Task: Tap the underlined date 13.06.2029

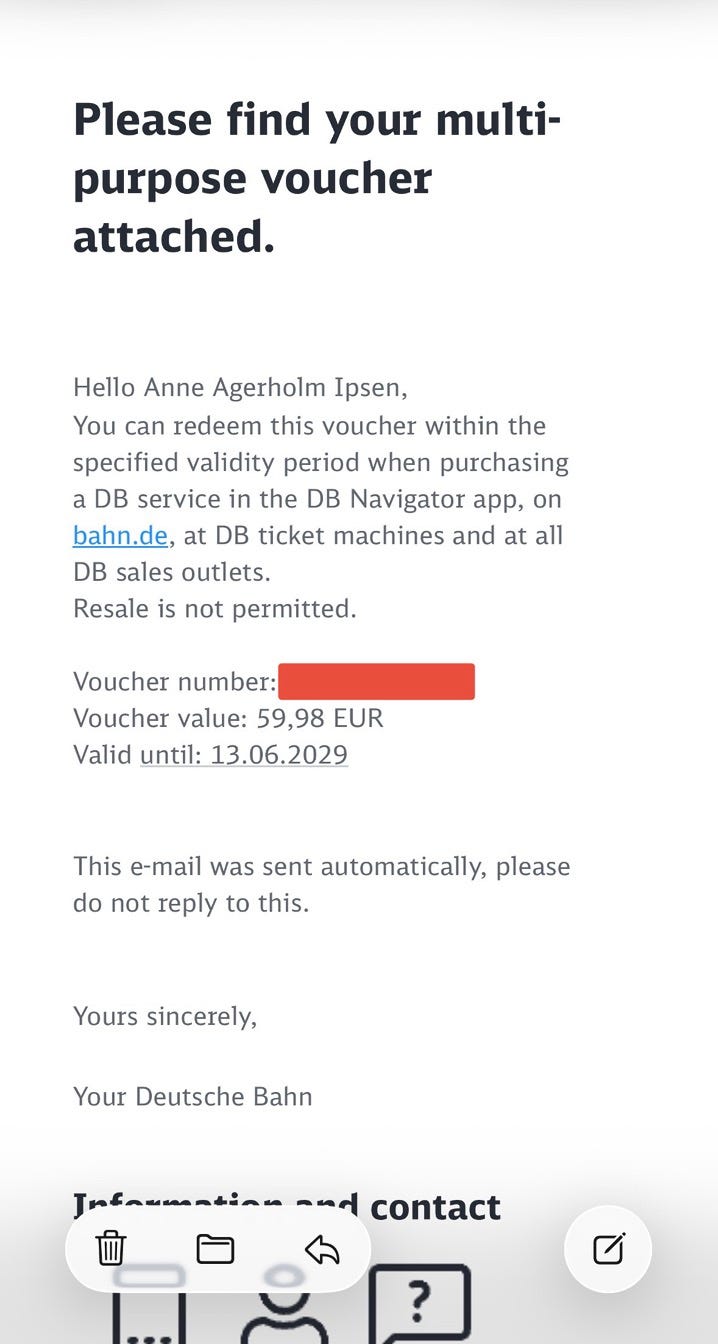Action: (x=244, y=753)
